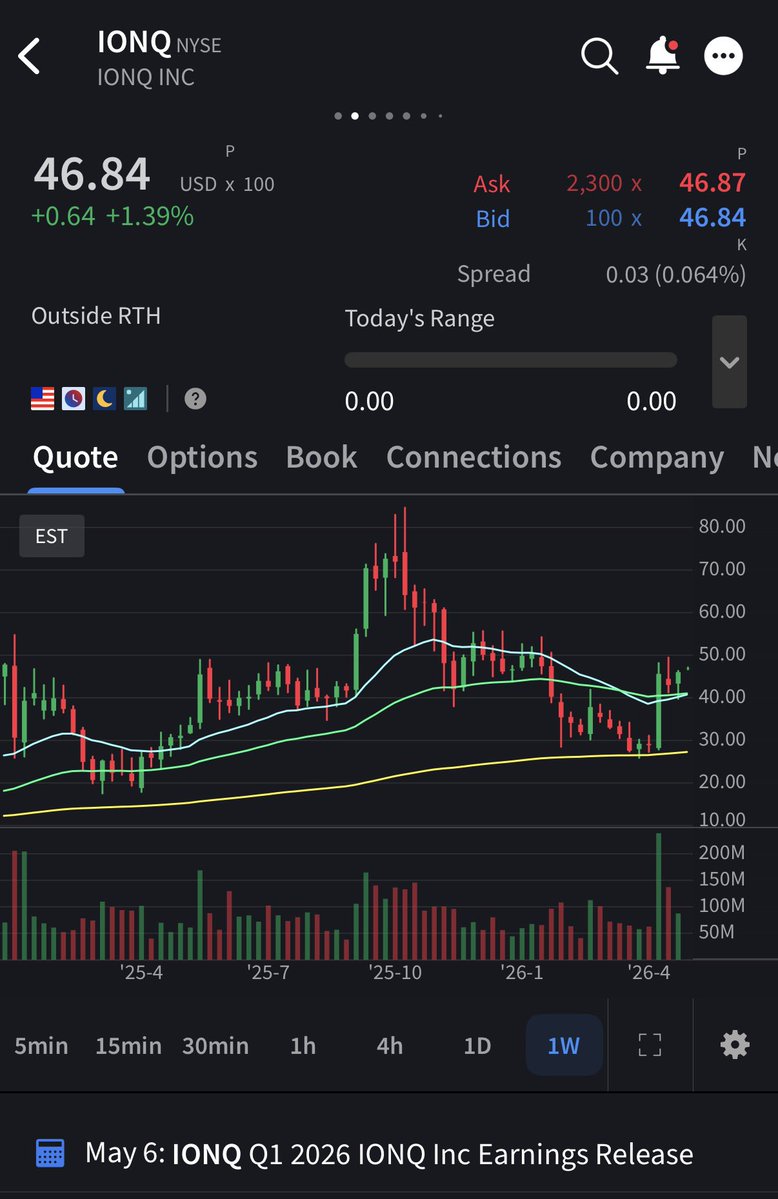Open chart settings gear icon
Image resolution: width=778 pixels, height=1199 pixels.
pyautogui.click(x=734, y=1045)
